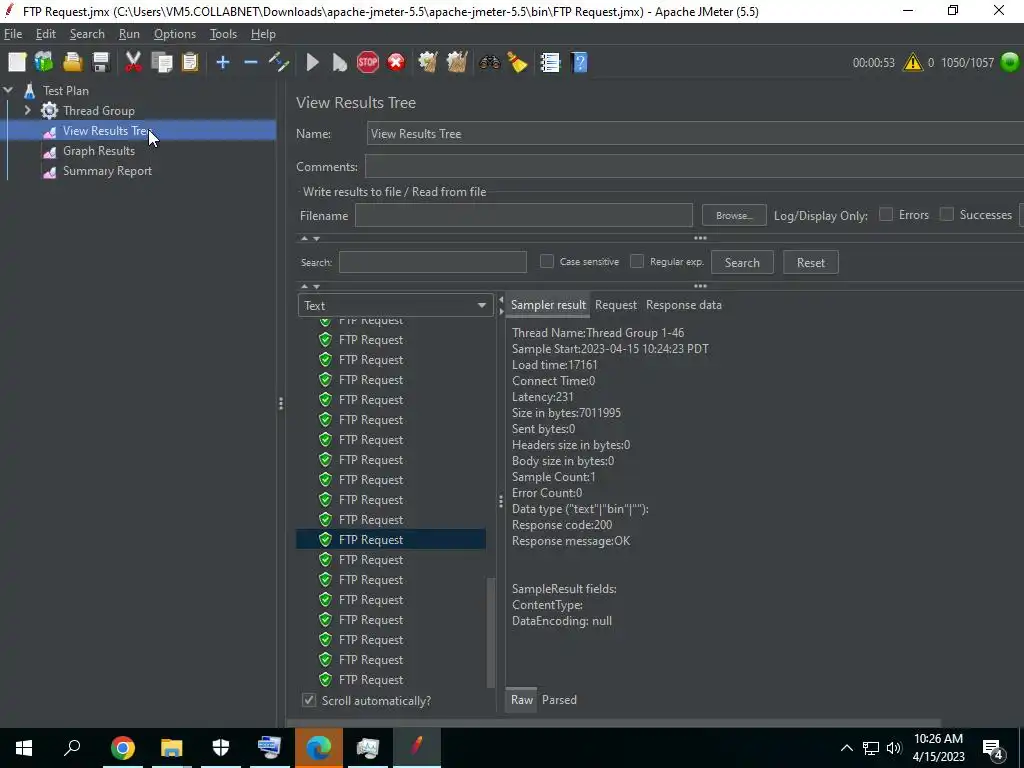Screen dimensions: 1024x768
Task: Click the warning triangle log icon
Action: point(912,63)
